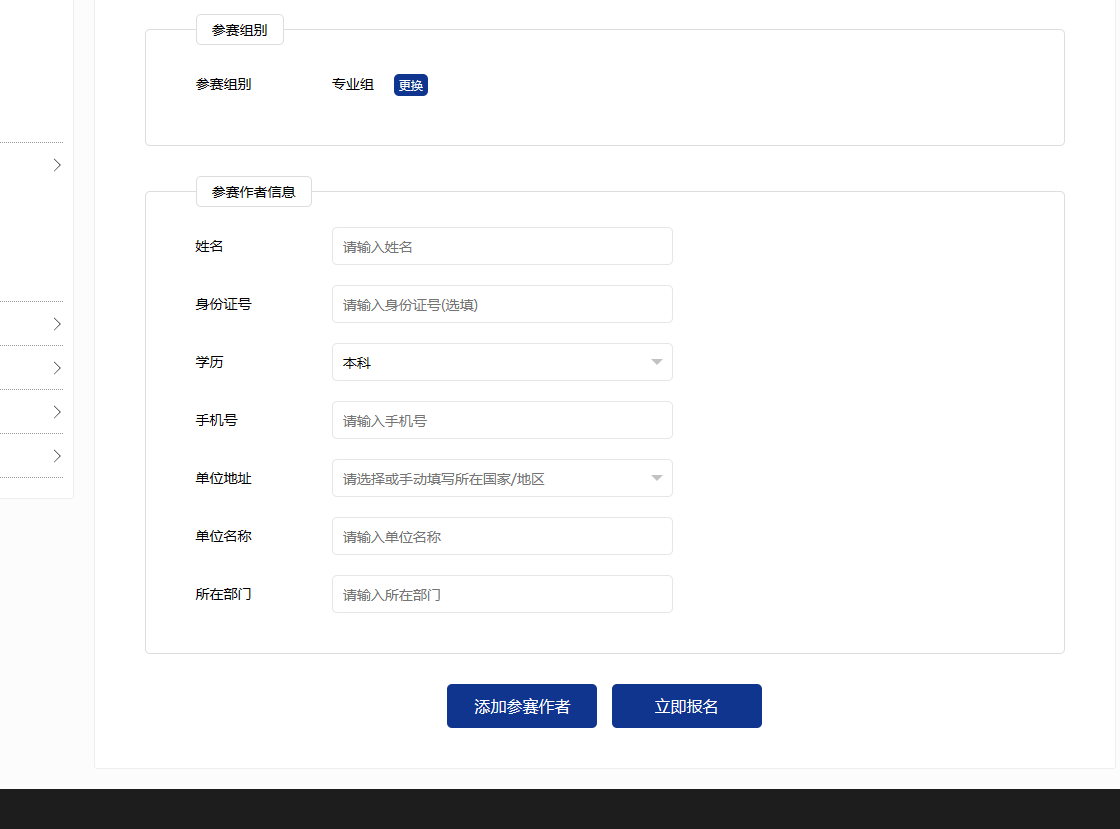Click the 参赛作者信息 section title
The width and height of the screenshot is (1120, 829).
tap(254, 191)
